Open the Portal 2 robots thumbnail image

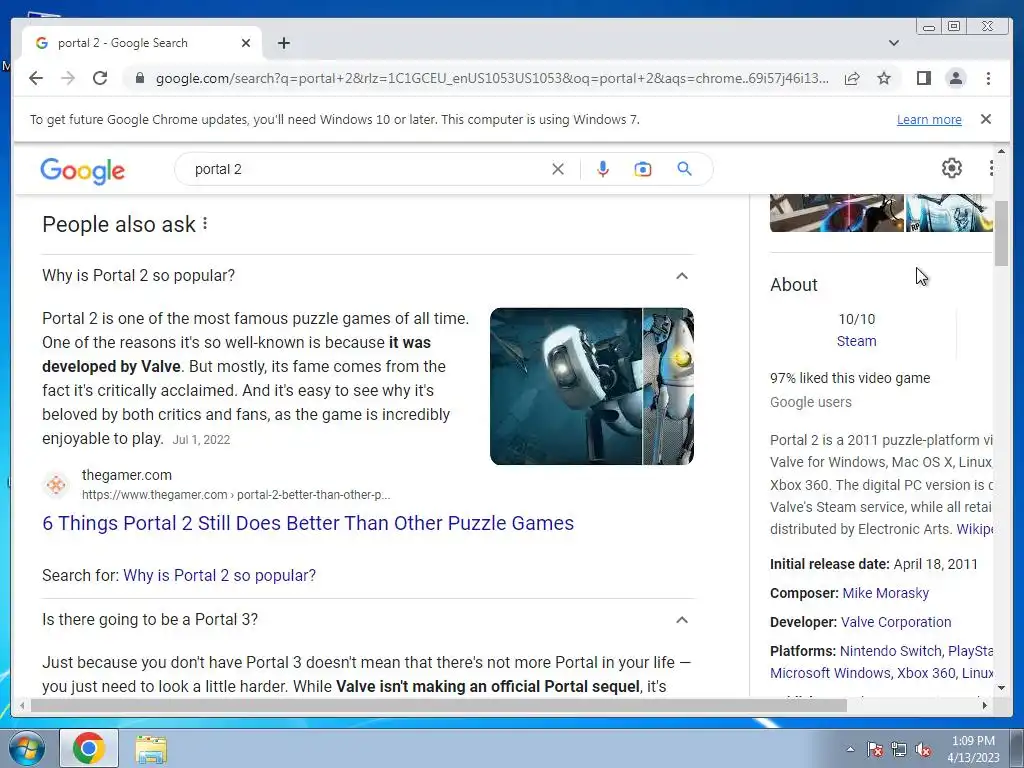pyautogui.click(x=592, y=386)
